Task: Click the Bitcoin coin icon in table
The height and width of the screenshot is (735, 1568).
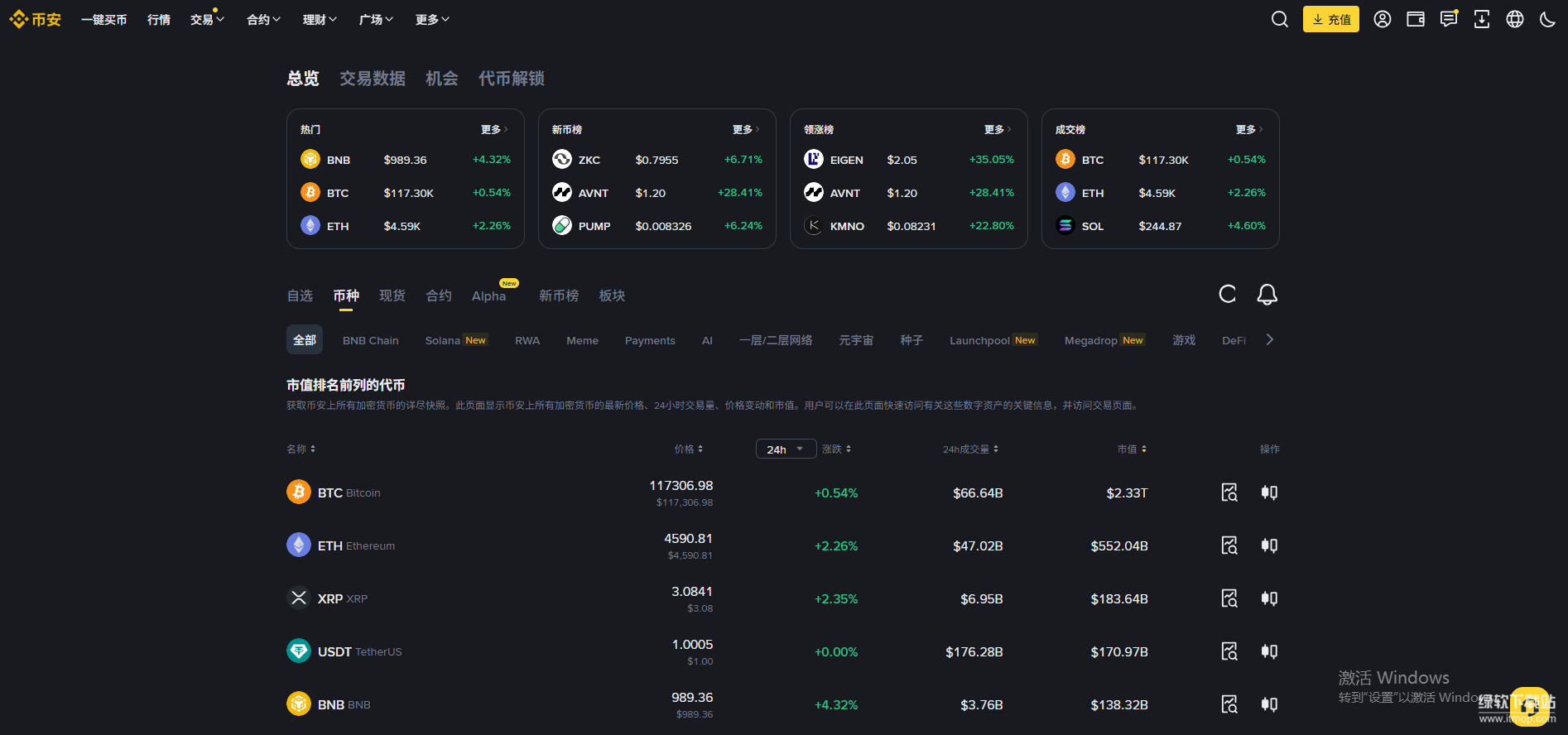Action: (299, 492)
